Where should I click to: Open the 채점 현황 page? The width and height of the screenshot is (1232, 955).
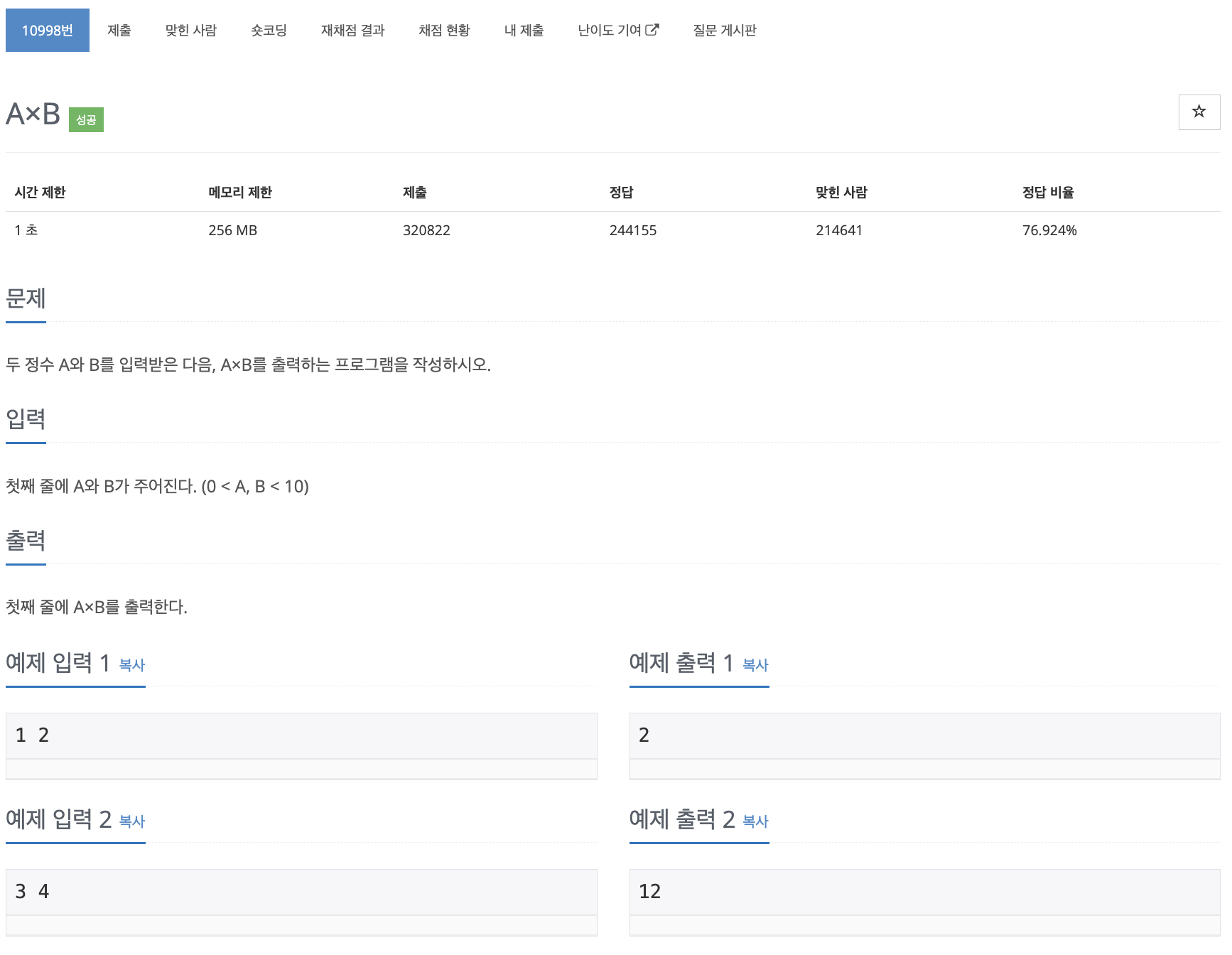pyautogui.click(x=443, y=30)
